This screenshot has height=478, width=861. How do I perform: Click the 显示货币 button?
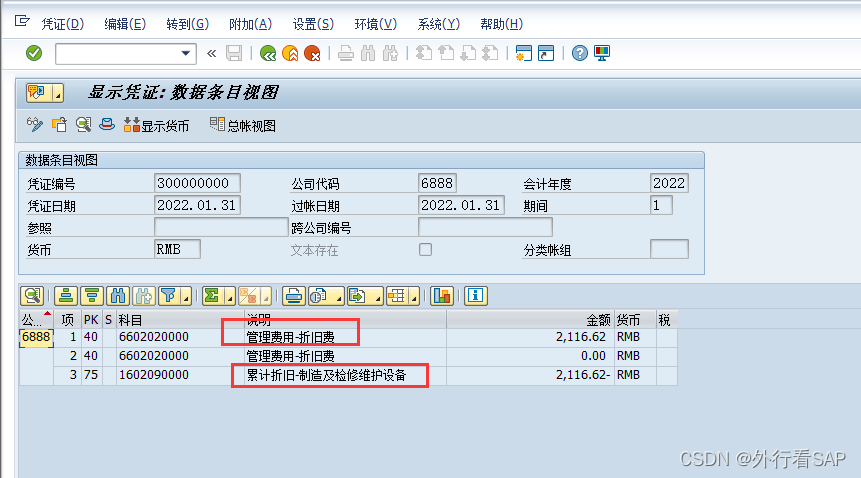click(x=156, y=125)
